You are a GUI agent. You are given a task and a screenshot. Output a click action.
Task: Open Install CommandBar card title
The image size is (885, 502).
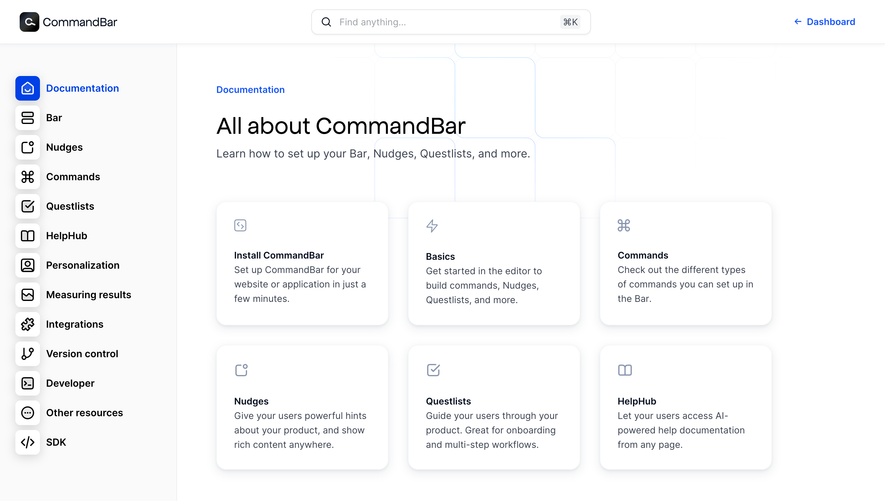pyautogui.click(x=279, y=255)
